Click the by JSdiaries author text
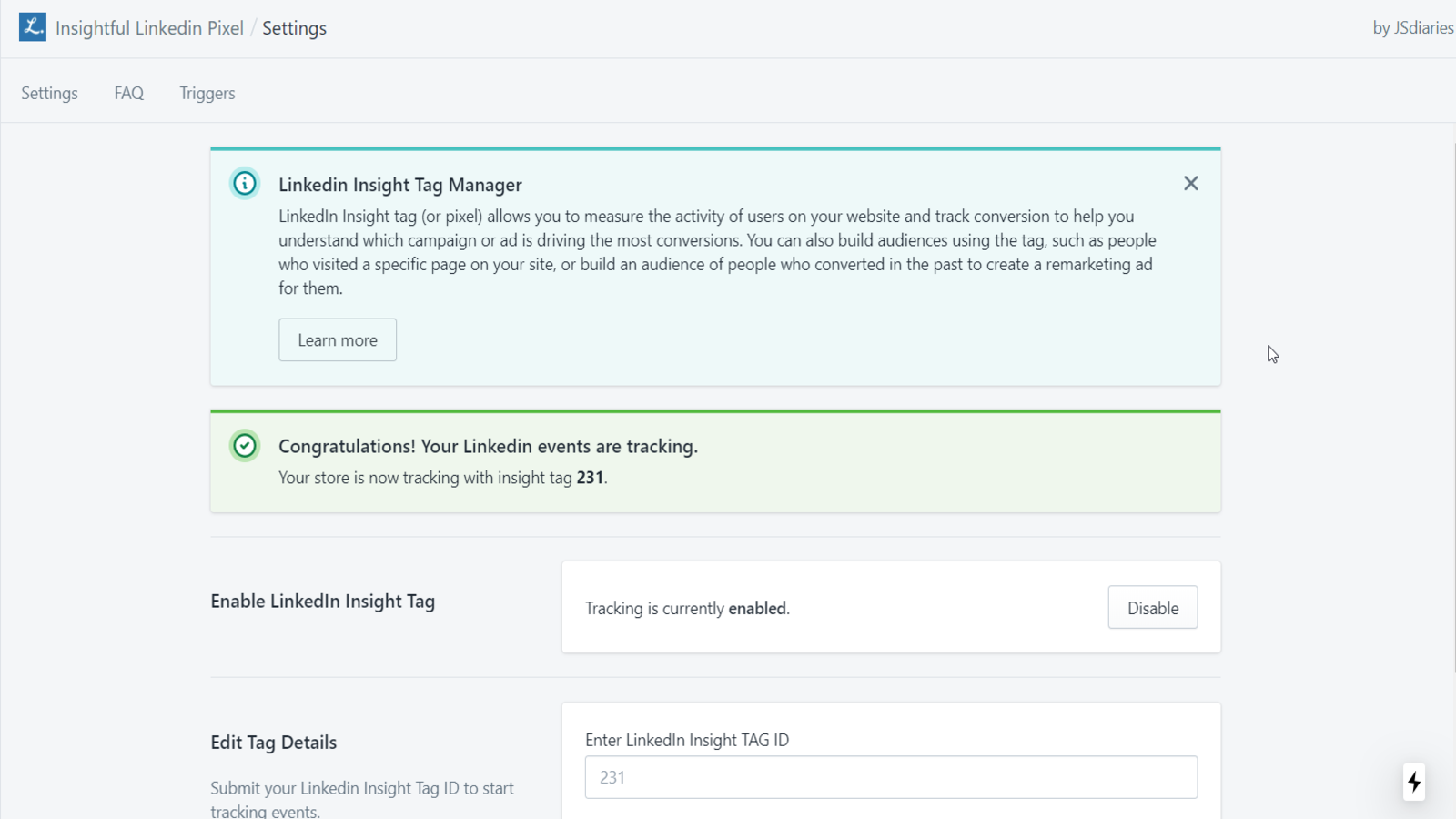The height and width of the screenshot is (819, 1456). (x=1413, y=28)
